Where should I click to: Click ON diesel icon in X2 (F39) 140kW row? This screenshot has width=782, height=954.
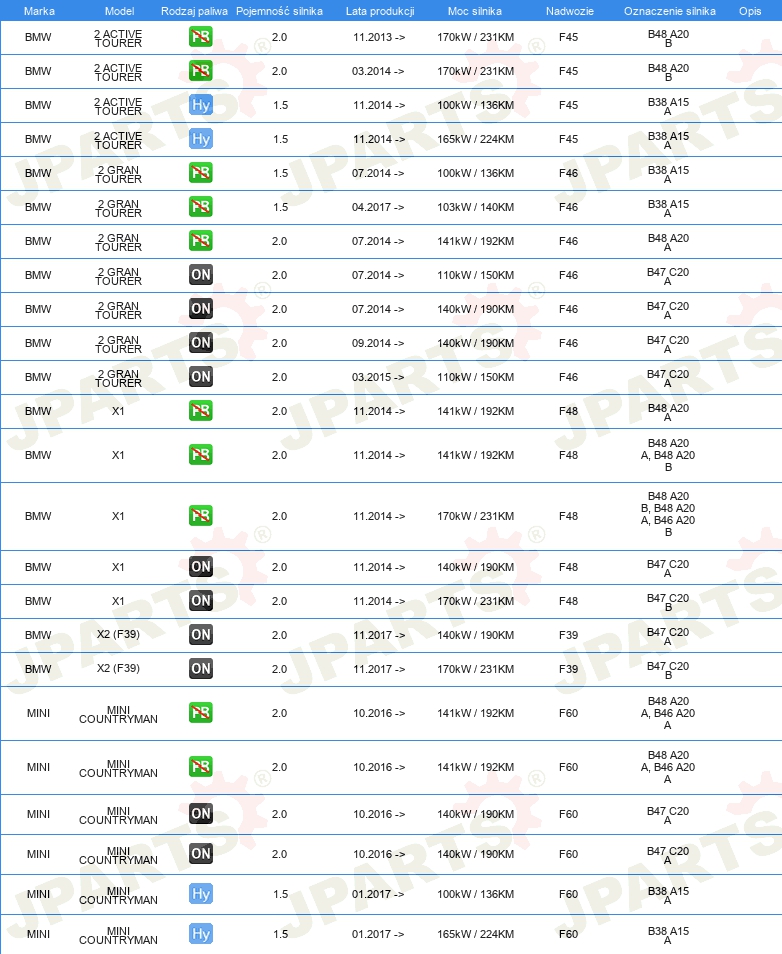coord(201,635)
